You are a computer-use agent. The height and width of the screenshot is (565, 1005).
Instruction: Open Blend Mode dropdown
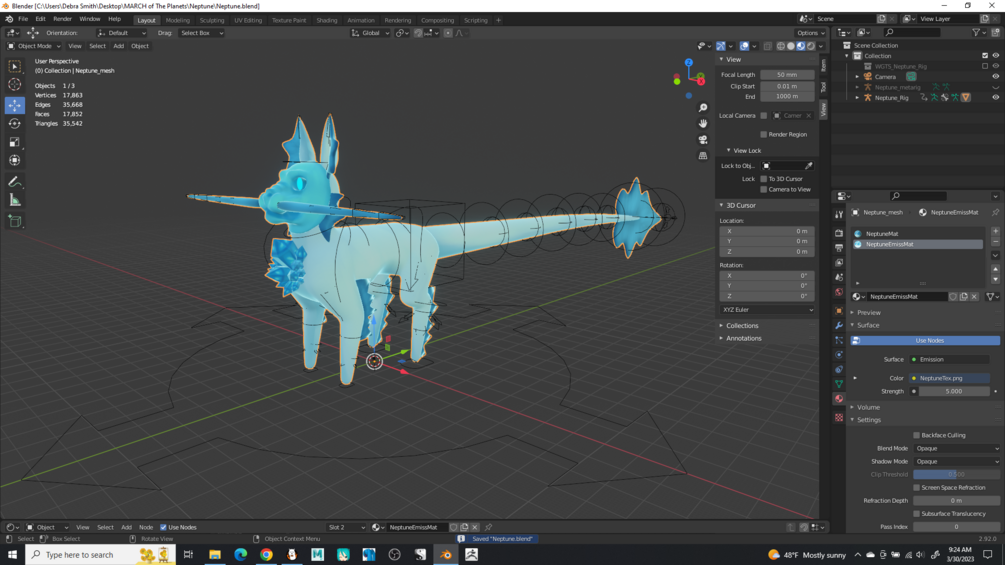point(956,448)
